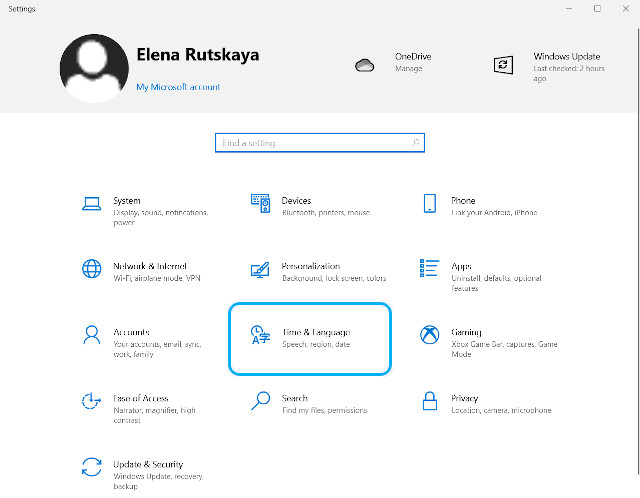640x498 pixels.
Task: Open the Ease of Access label
Action: click(x=141, y=398)
